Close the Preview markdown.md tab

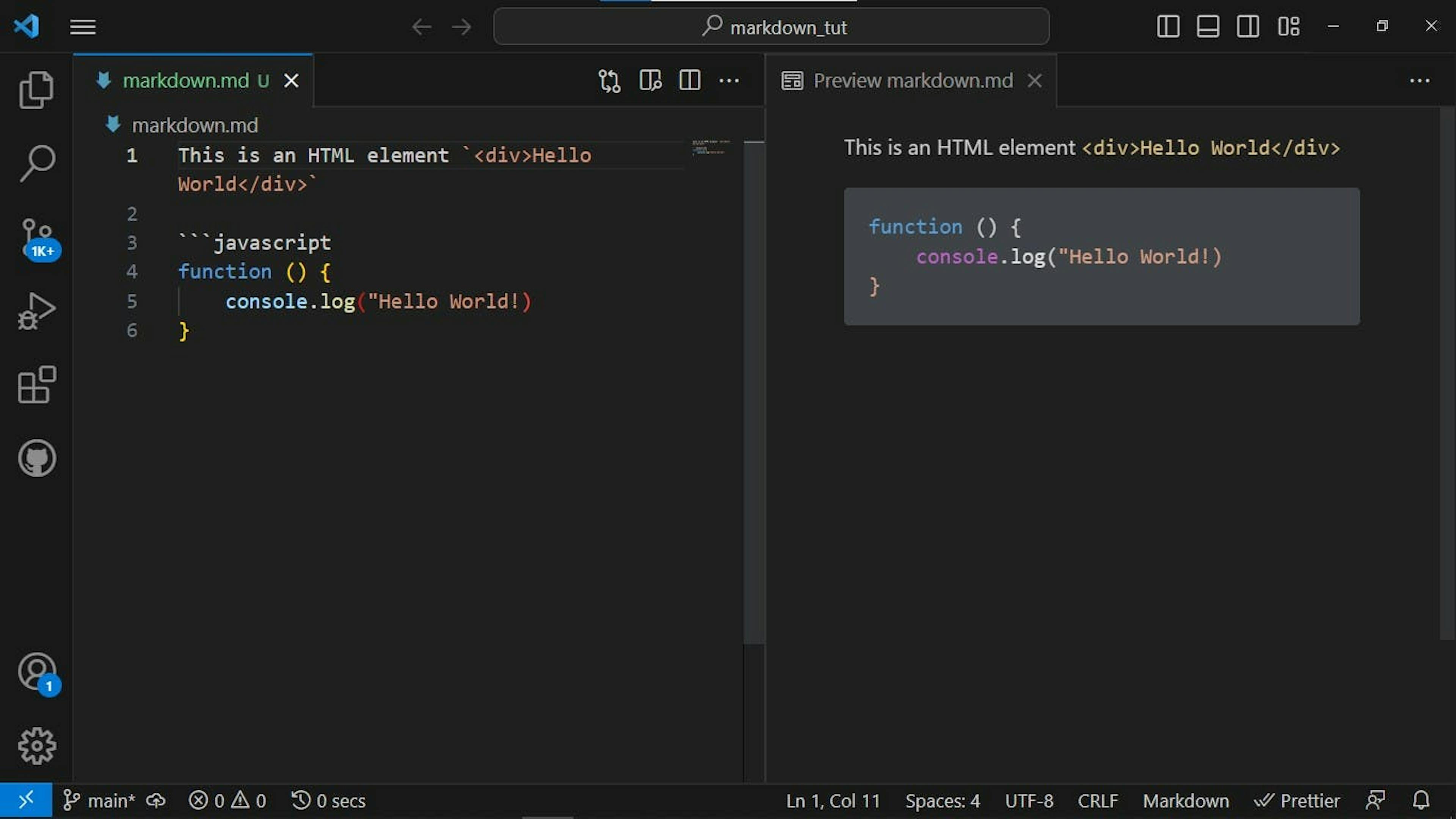pos(1034,81)
